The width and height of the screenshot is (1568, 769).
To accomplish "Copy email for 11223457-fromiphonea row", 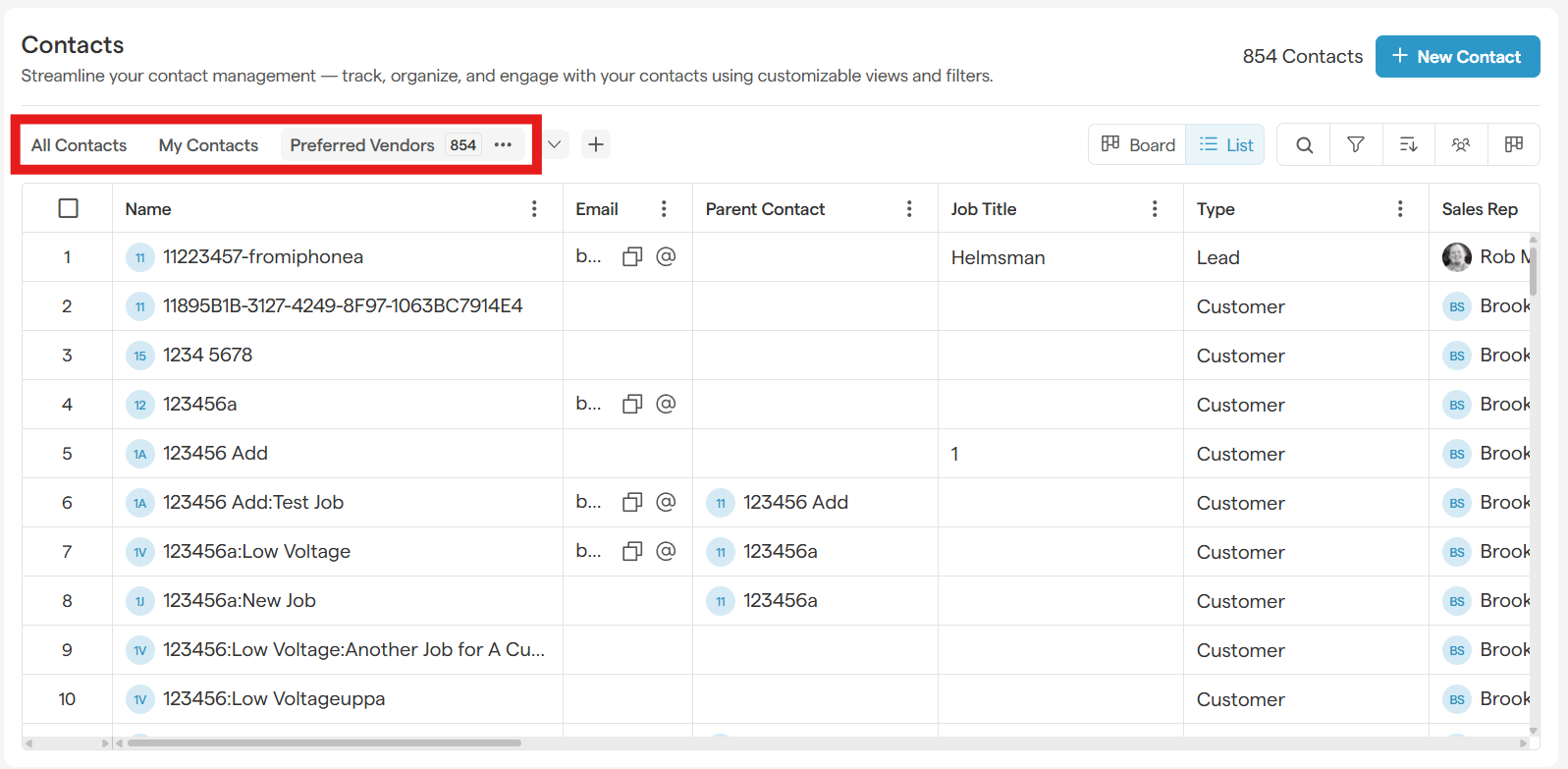I will (632, 257).
